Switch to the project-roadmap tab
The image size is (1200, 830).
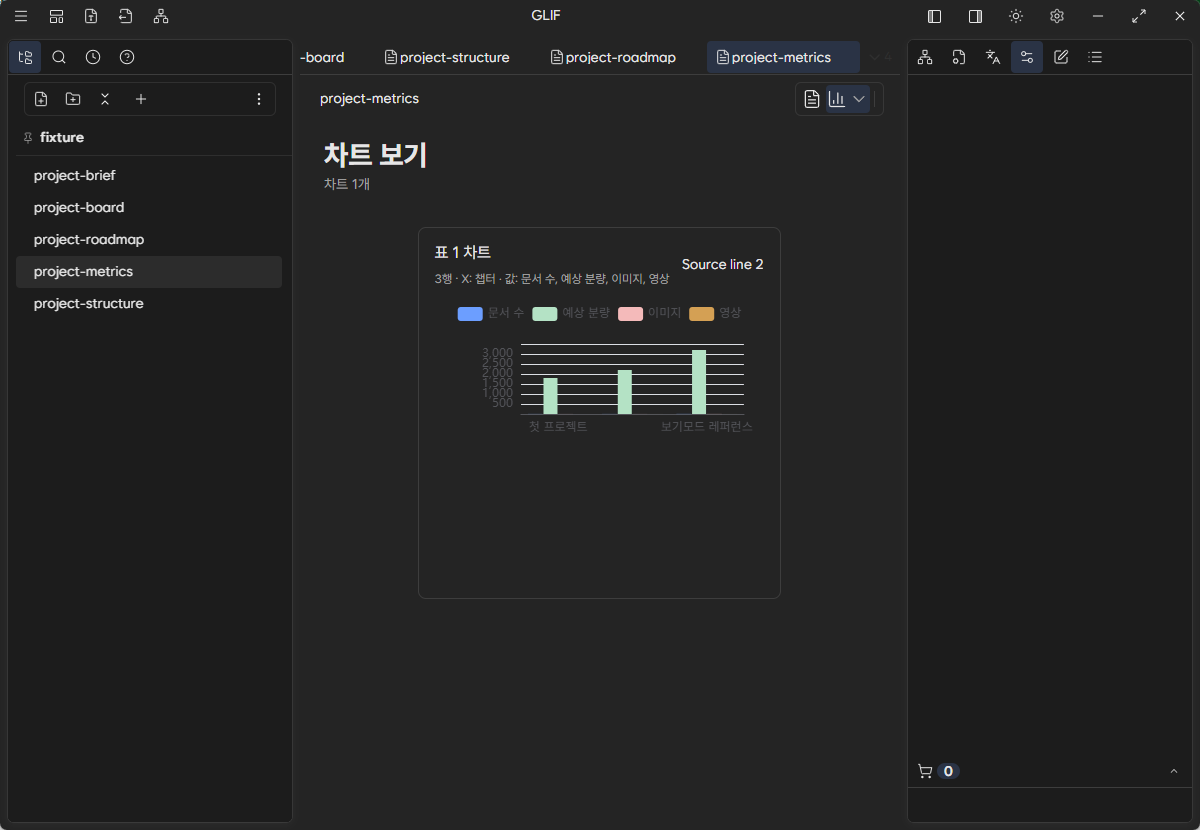(613, 57)
